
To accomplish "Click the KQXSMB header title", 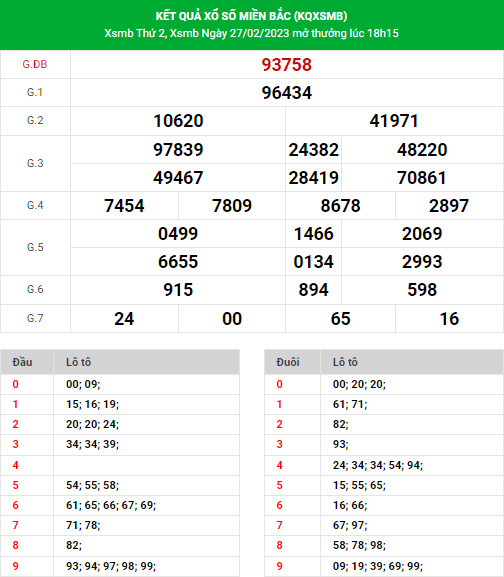I will (251, 16).
